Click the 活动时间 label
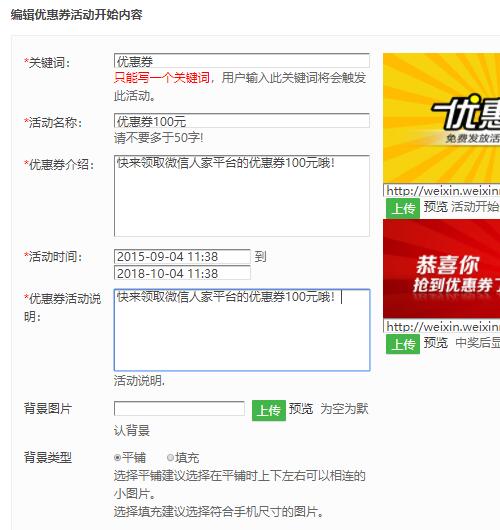Screen dimensions: 500x530 (x=53, y=257)
